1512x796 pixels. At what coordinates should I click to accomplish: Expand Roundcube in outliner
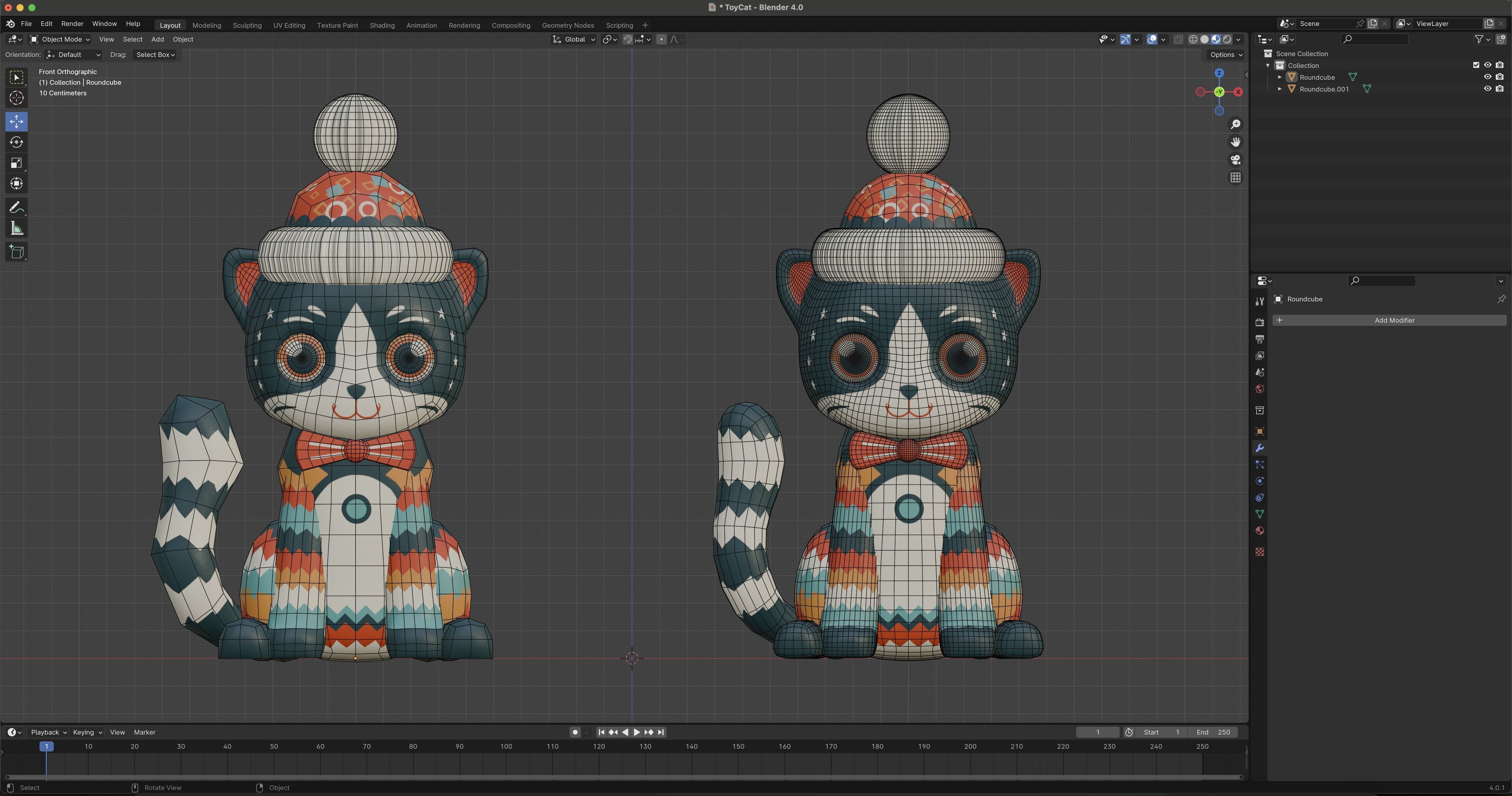1280,77
